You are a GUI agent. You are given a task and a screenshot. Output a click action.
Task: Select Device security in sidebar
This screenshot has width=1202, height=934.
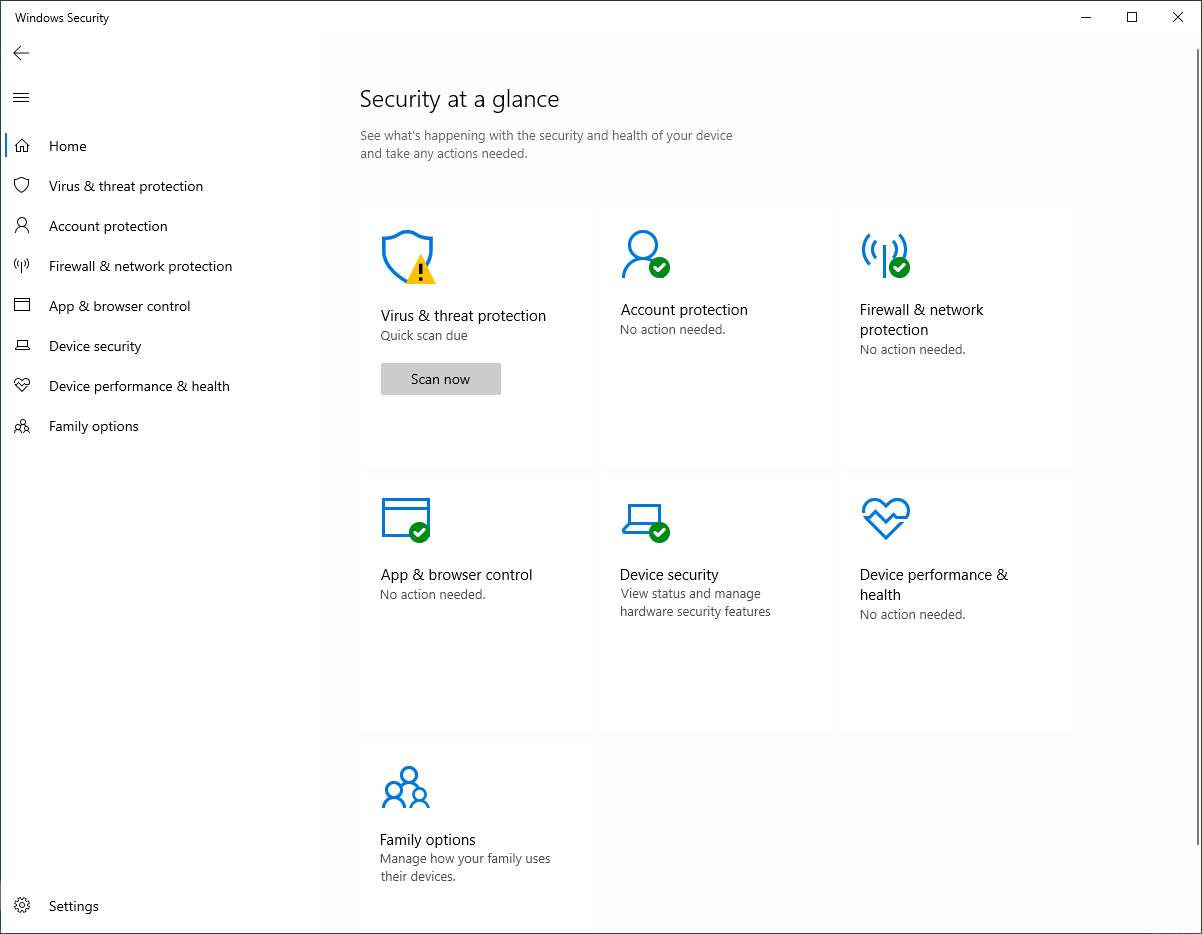[x=161, y=346]
